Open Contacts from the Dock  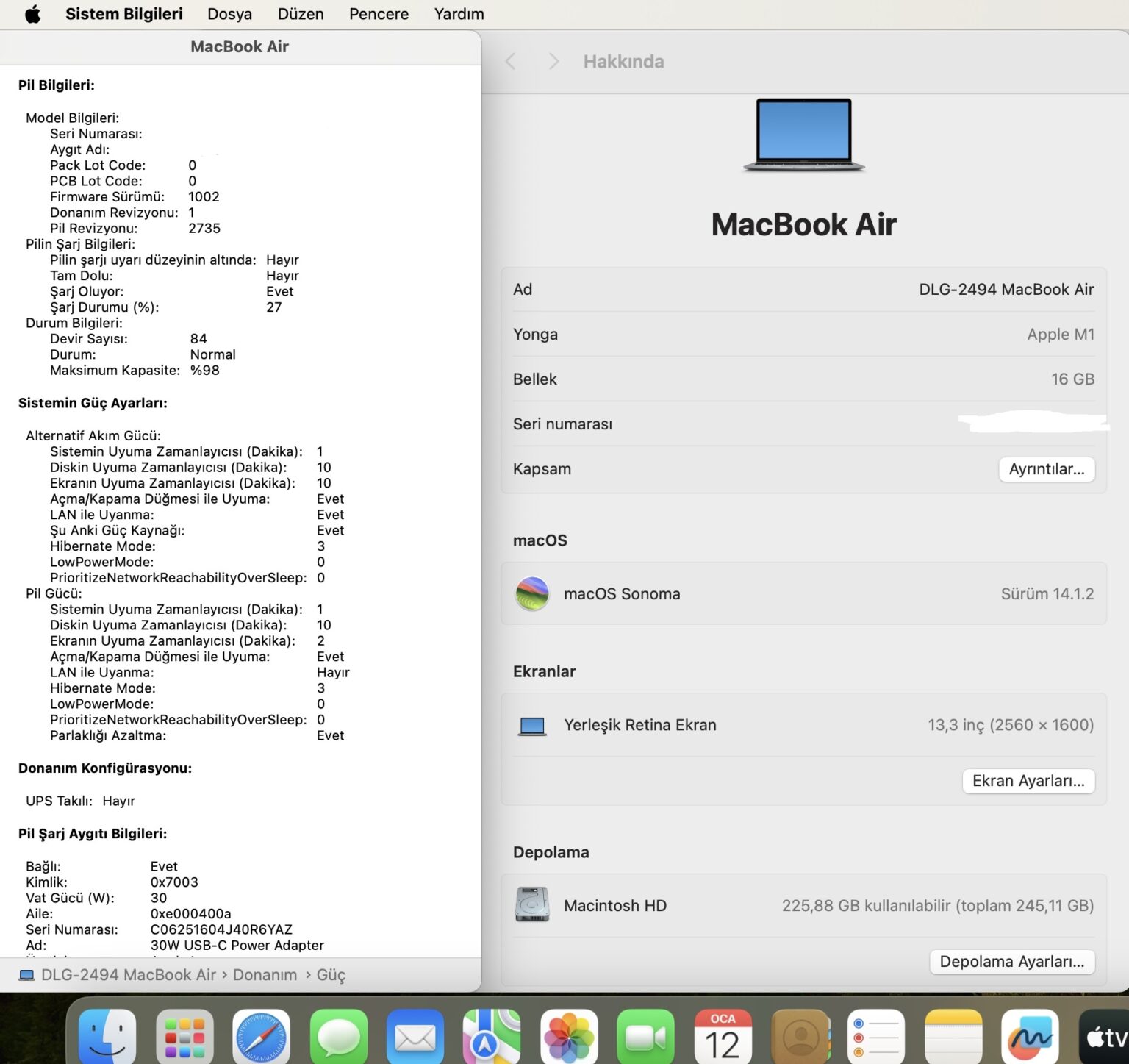(x=800, y=1037)
